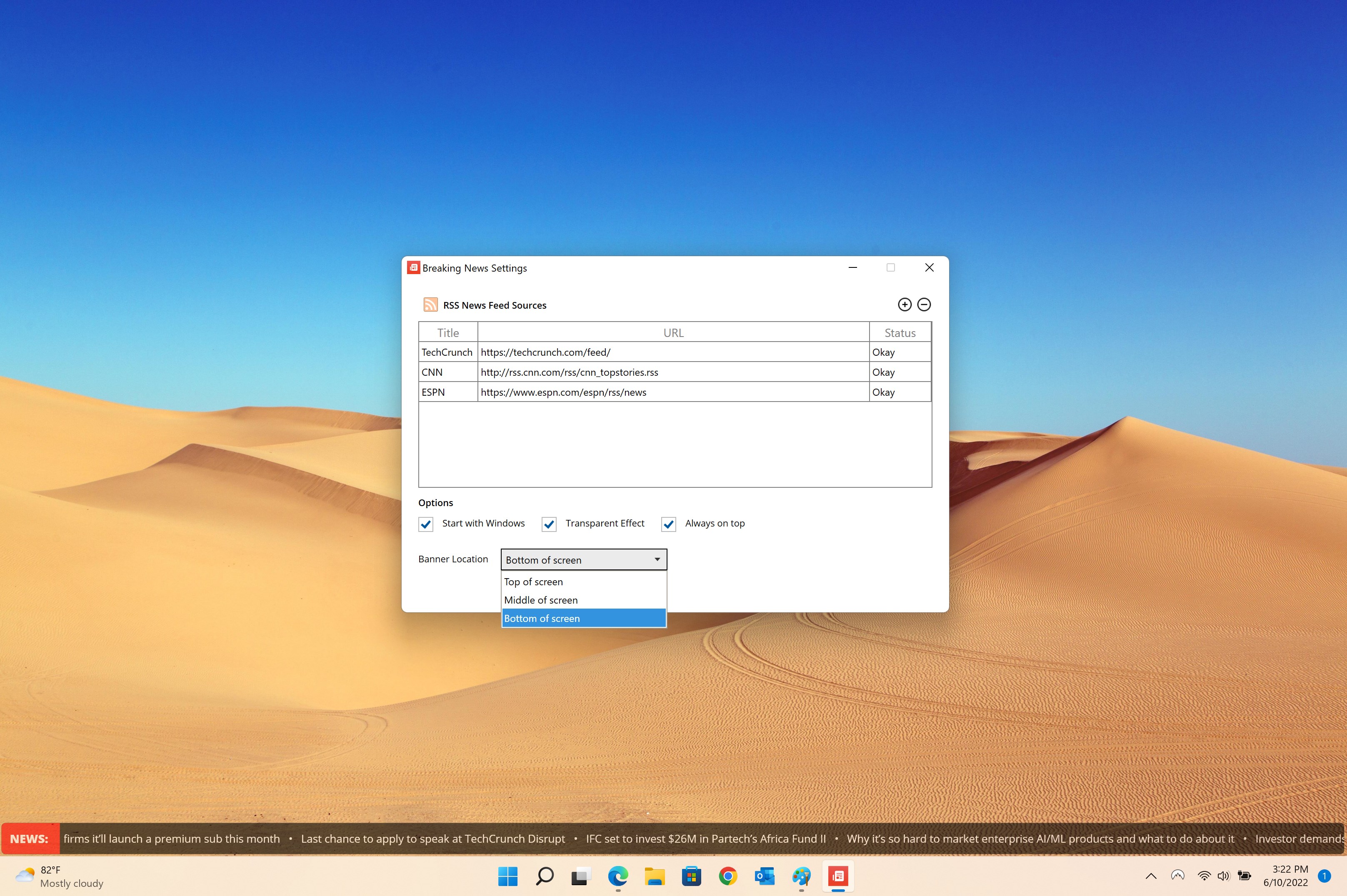Uncheck Start with Windows option

pyautogui.click(x=426, y=524)
